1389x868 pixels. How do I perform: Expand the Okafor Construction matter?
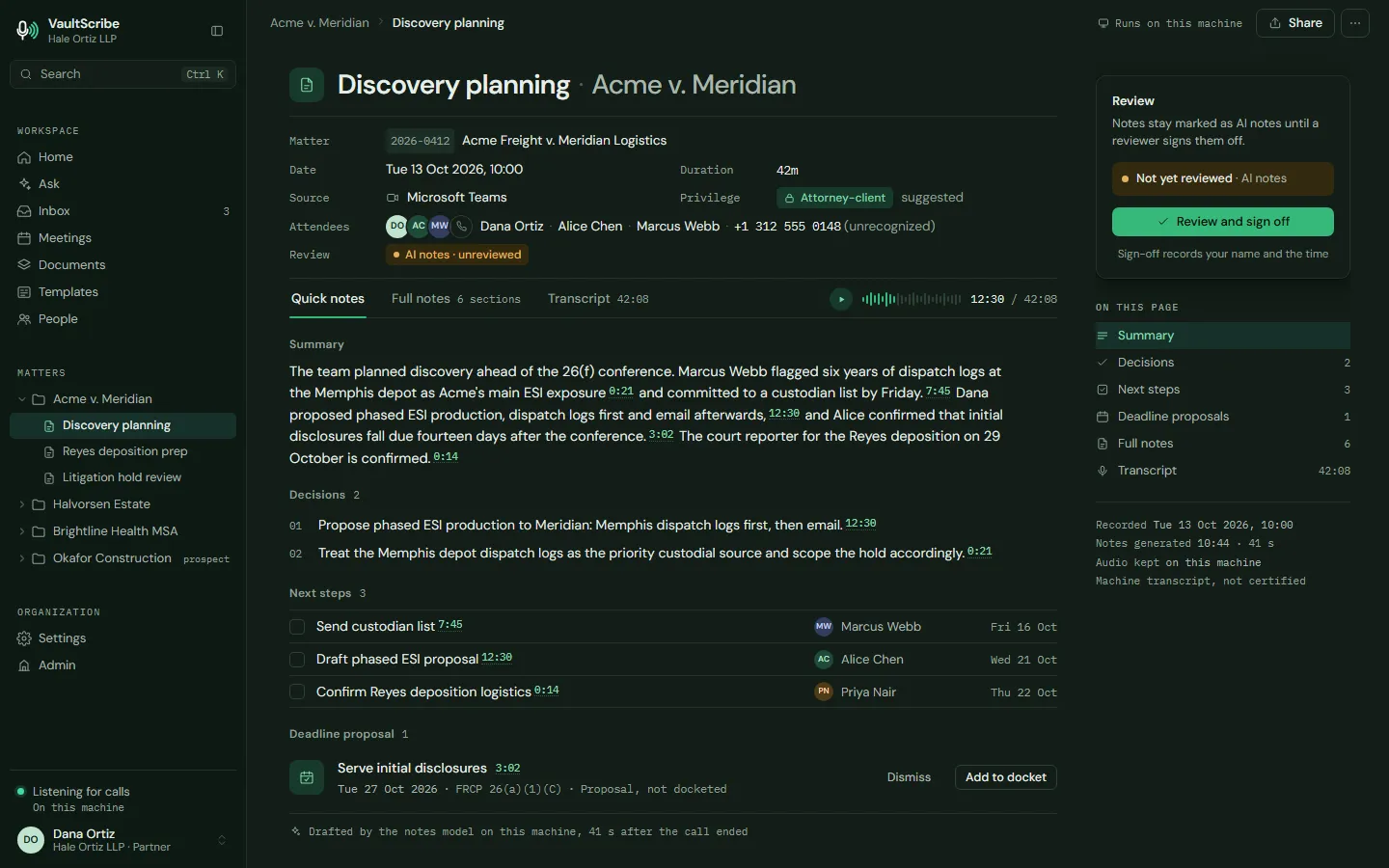(x=22, y=558)
